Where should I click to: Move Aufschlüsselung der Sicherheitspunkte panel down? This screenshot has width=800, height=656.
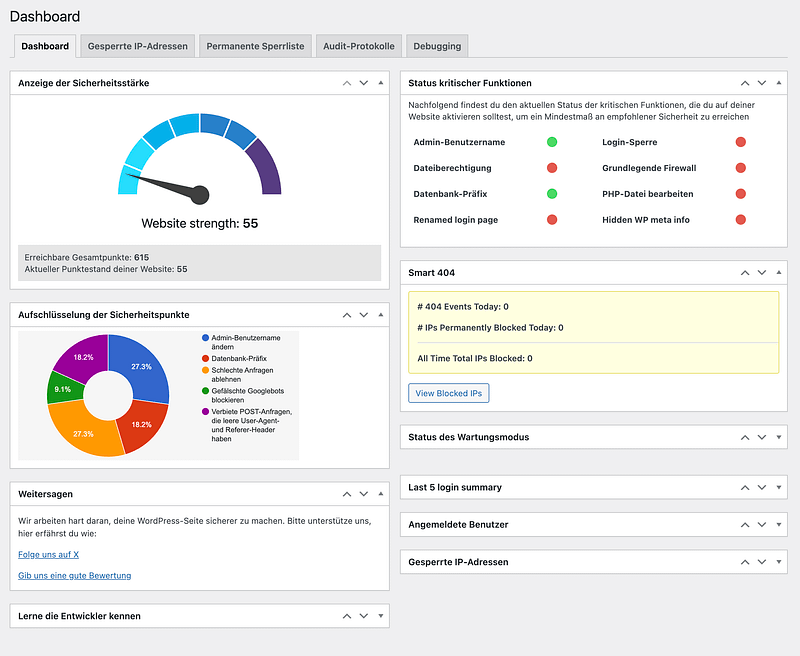click(x=363, y=315)
